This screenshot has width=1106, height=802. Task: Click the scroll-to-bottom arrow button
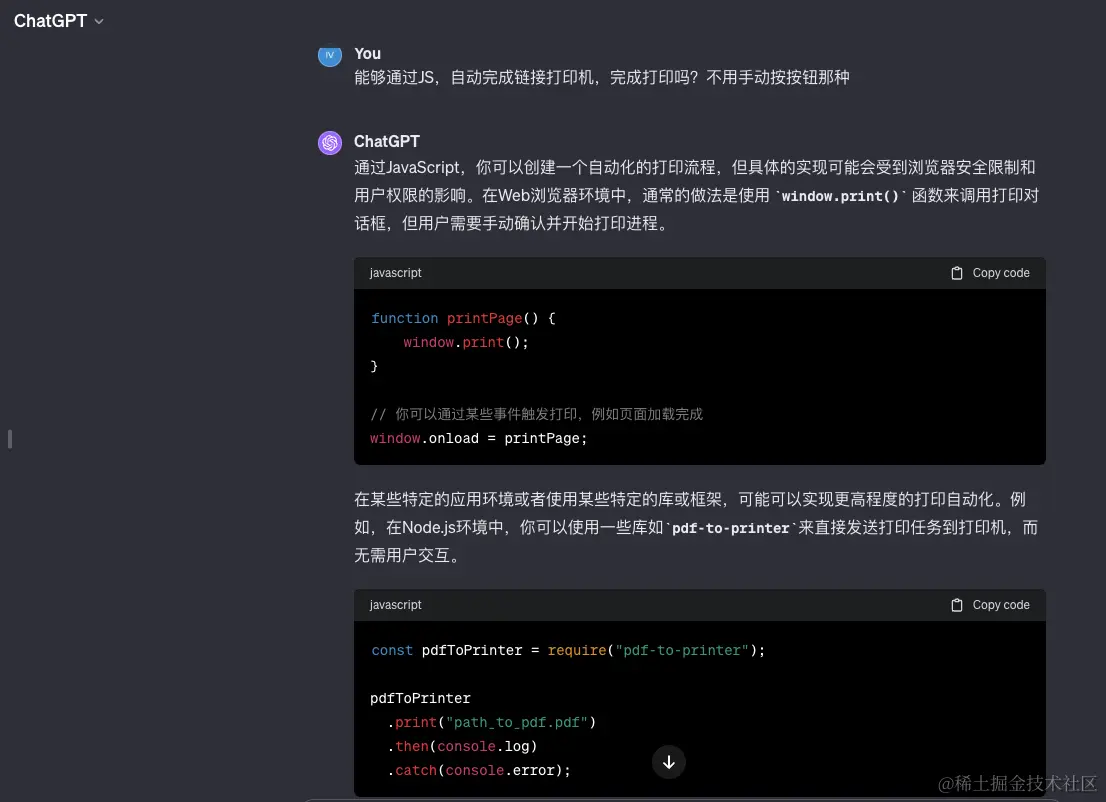[x=669, y=762]
